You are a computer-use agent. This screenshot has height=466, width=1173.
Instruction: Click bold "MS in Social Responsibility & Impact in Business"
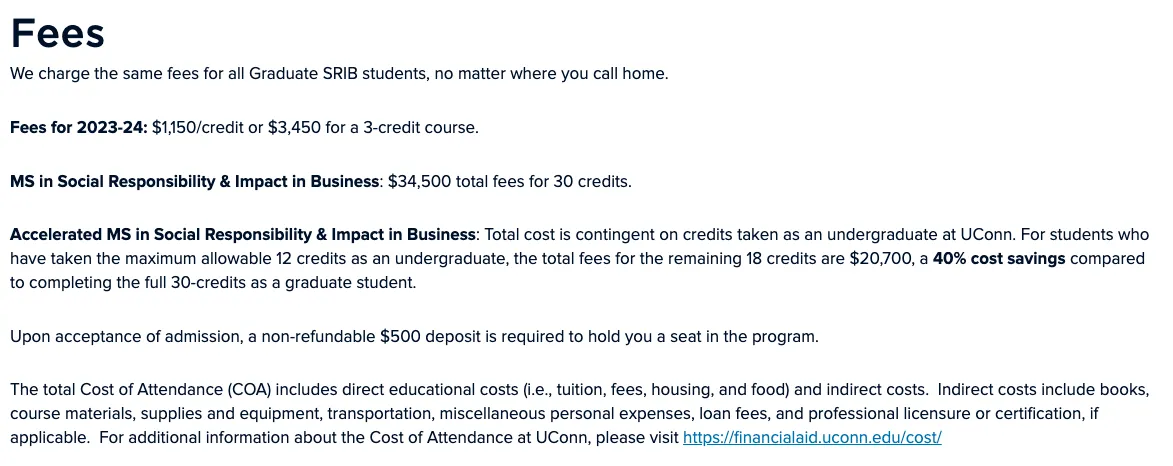pos(195,182)
